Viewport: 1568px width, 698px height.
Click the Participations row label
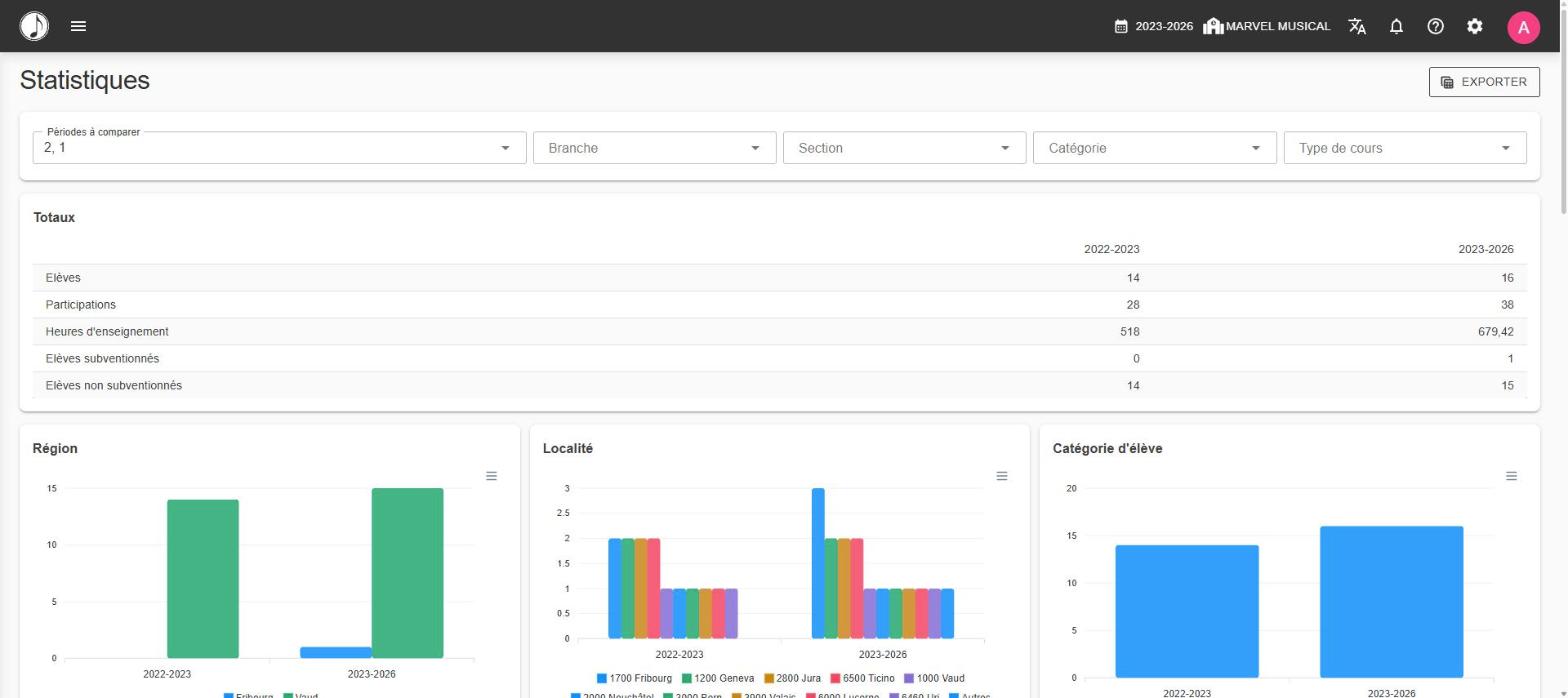tap(80, 305)
